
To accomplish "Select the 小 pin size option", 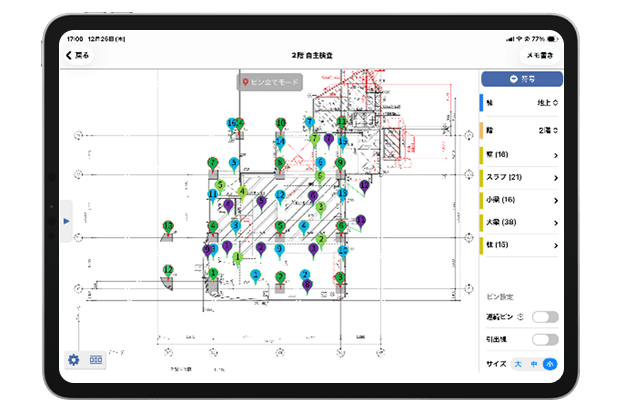I will 551,364.
